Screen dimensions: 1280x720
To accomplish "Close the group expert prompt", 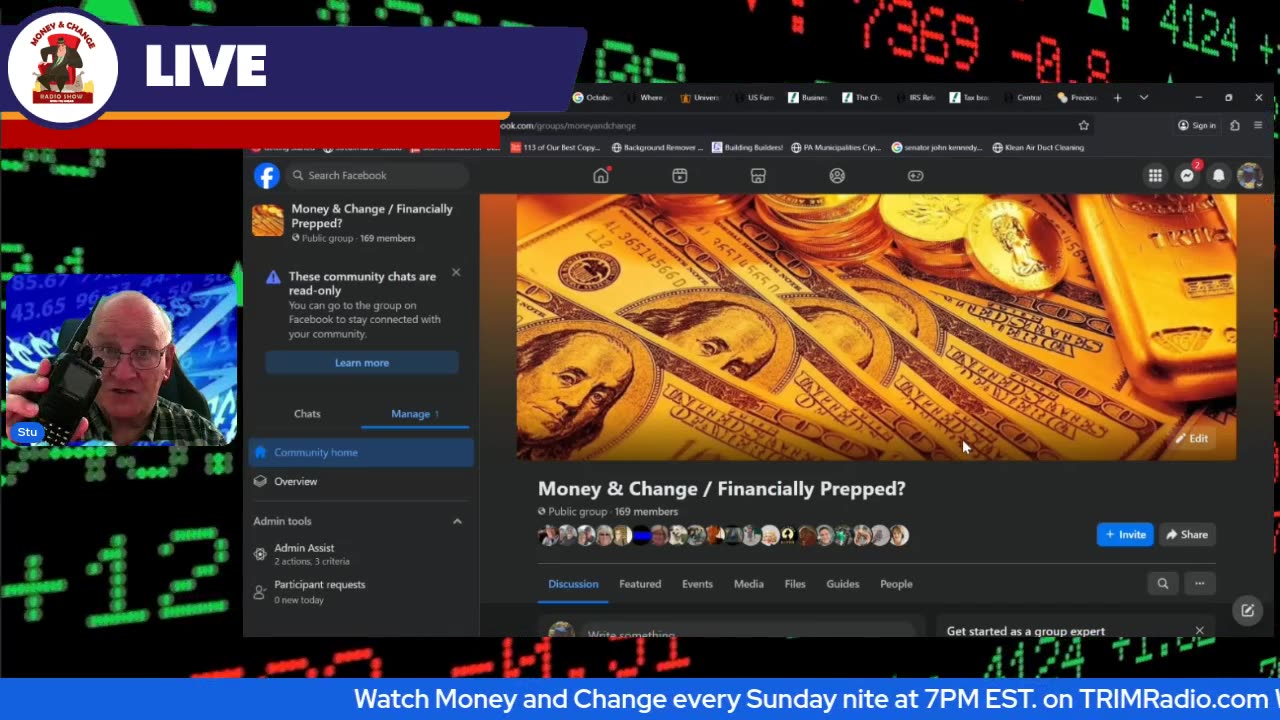I will coord(1199,631).
